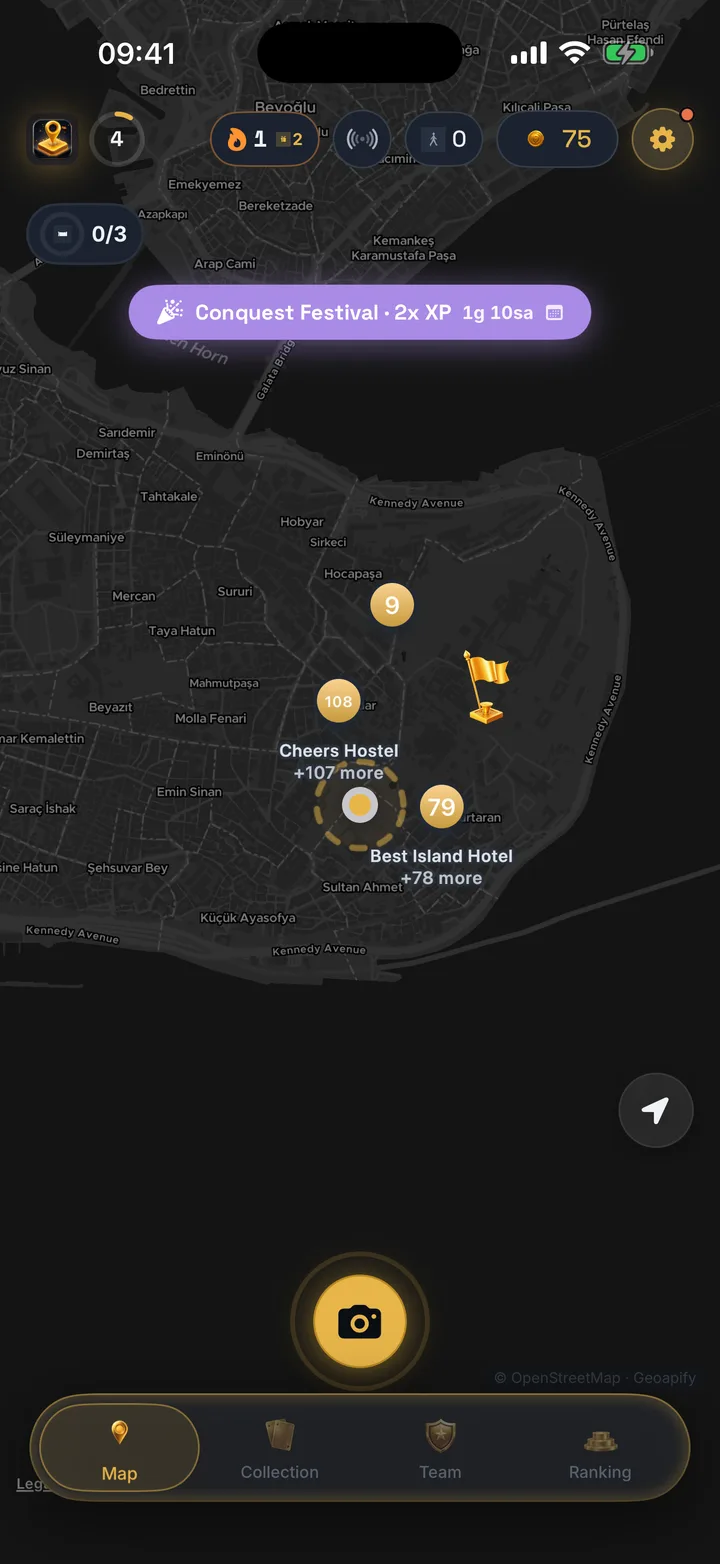Open the Geoapify attribution link
720x1564 pixels.
(x=664, y=1378)
